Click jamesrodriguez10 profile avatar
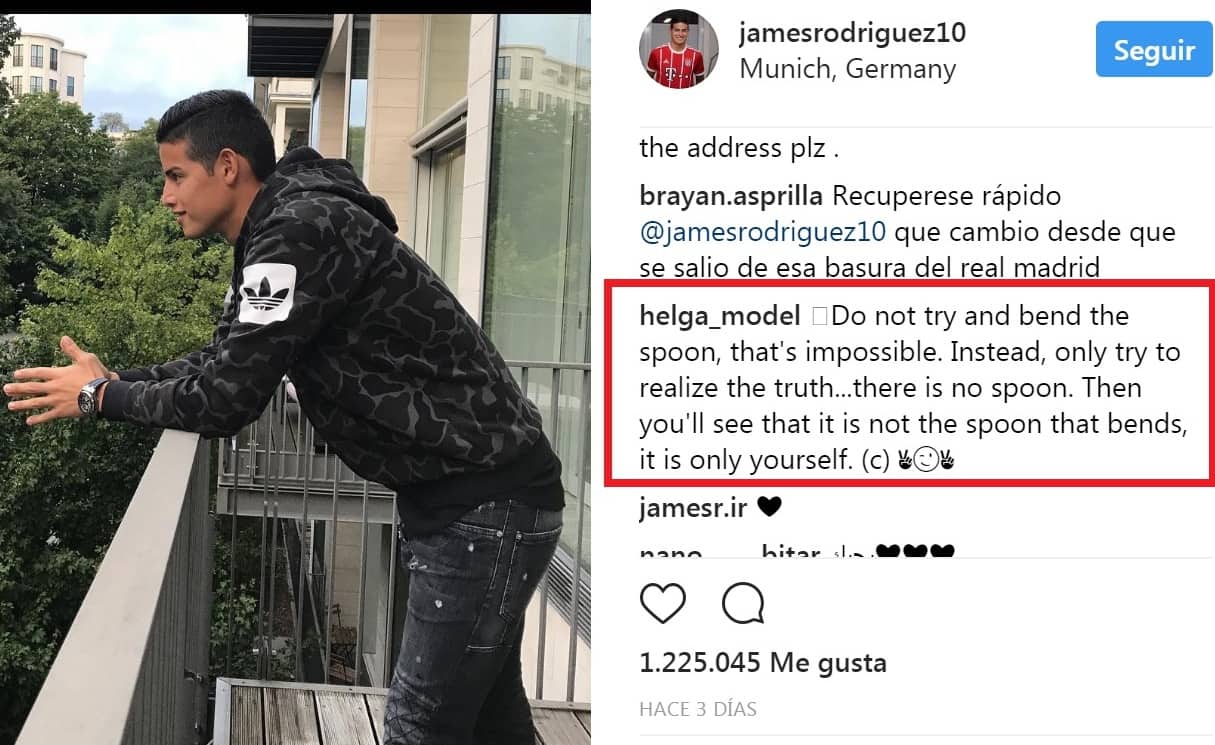This screenshot has height=745, width=1215. pos(674,51)
